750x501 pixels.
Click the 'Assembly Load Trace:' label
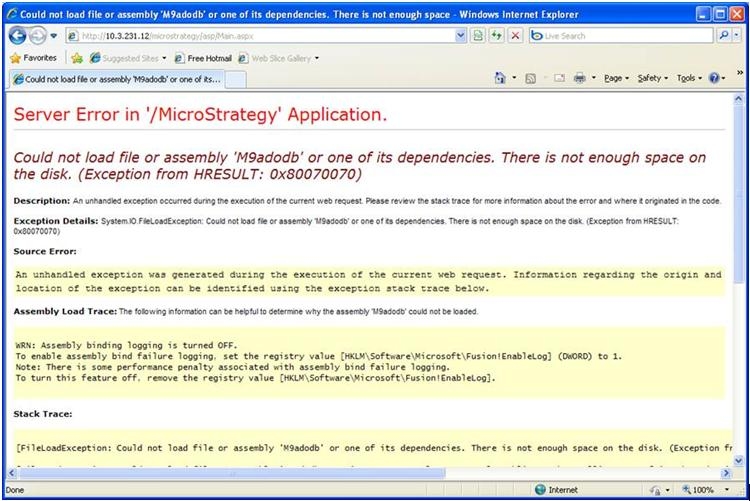(x=65, y=312)
